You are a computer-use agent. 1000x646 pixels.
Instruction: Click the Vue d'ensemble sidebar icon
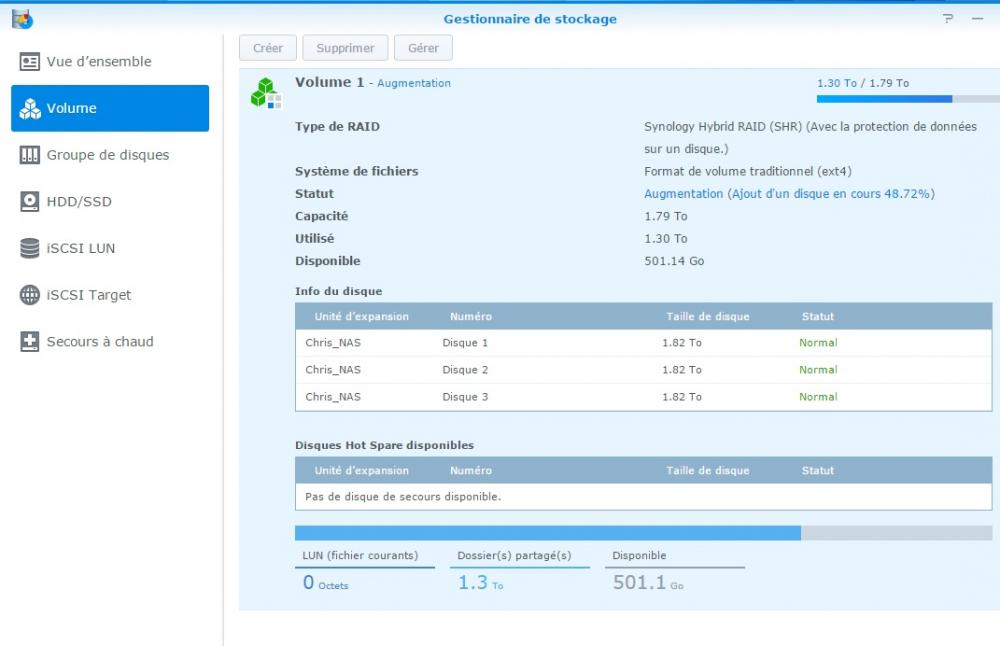30,62
